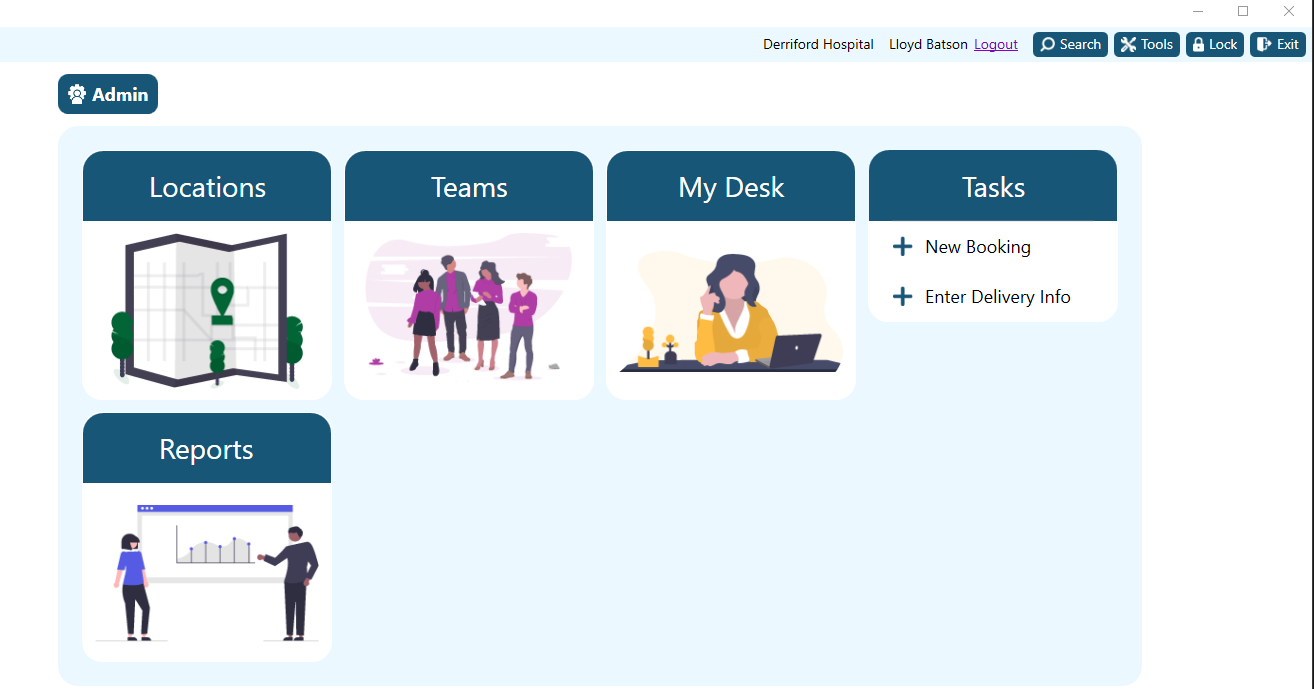The image size is (1314, 689).
Task: Select the Locations tile header
Action: 207,187
